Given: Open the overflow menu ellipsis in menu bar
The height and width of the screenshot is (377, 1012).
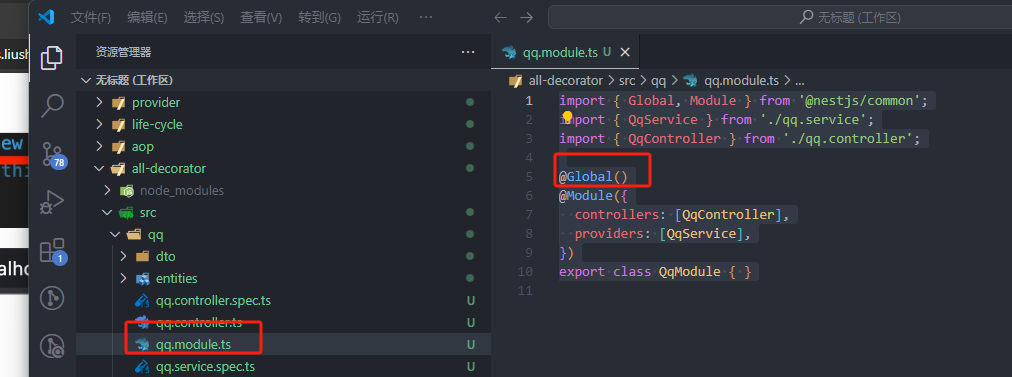Looking at the screenshot, I should [426, 17].
